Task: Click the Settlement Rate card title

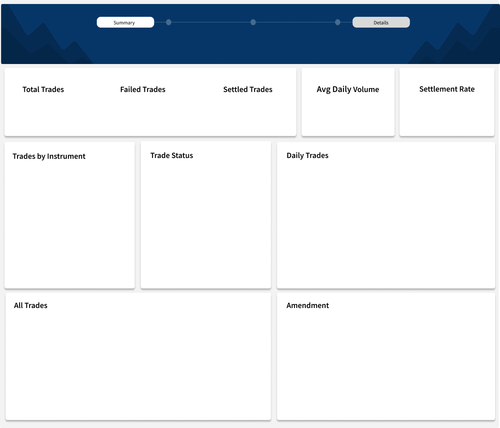Action: tap(447, 89)
